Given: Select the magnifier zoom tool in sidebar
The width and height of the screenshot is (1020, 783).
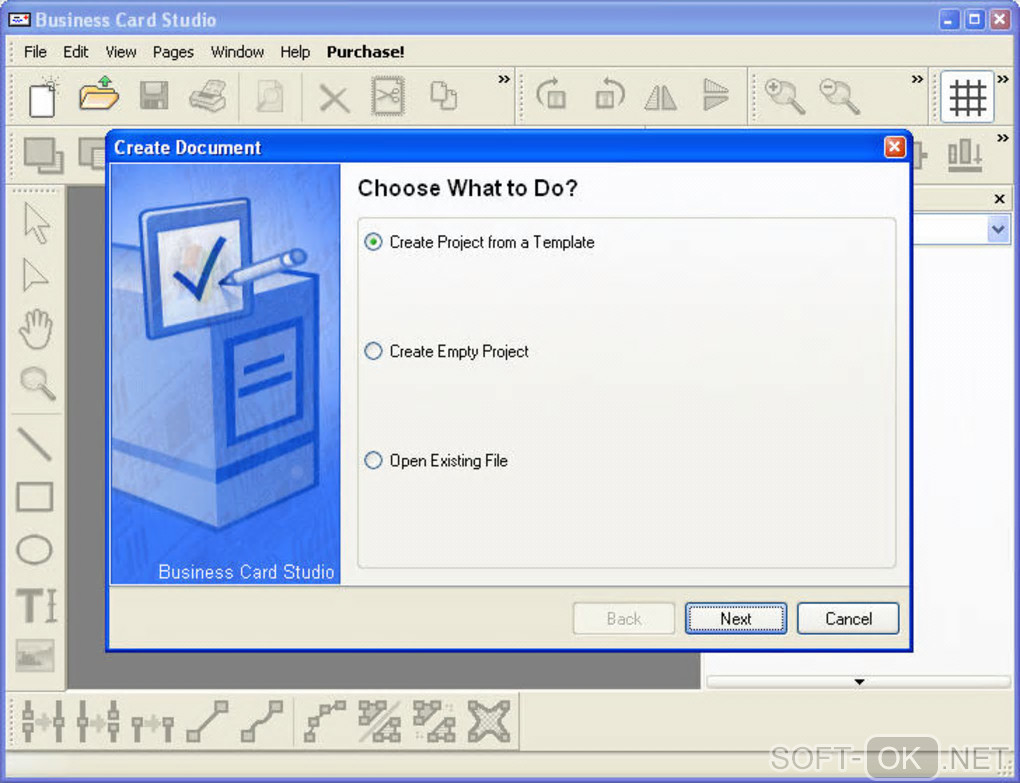Looking at the screenshot, I should click(x=37, y=383).
